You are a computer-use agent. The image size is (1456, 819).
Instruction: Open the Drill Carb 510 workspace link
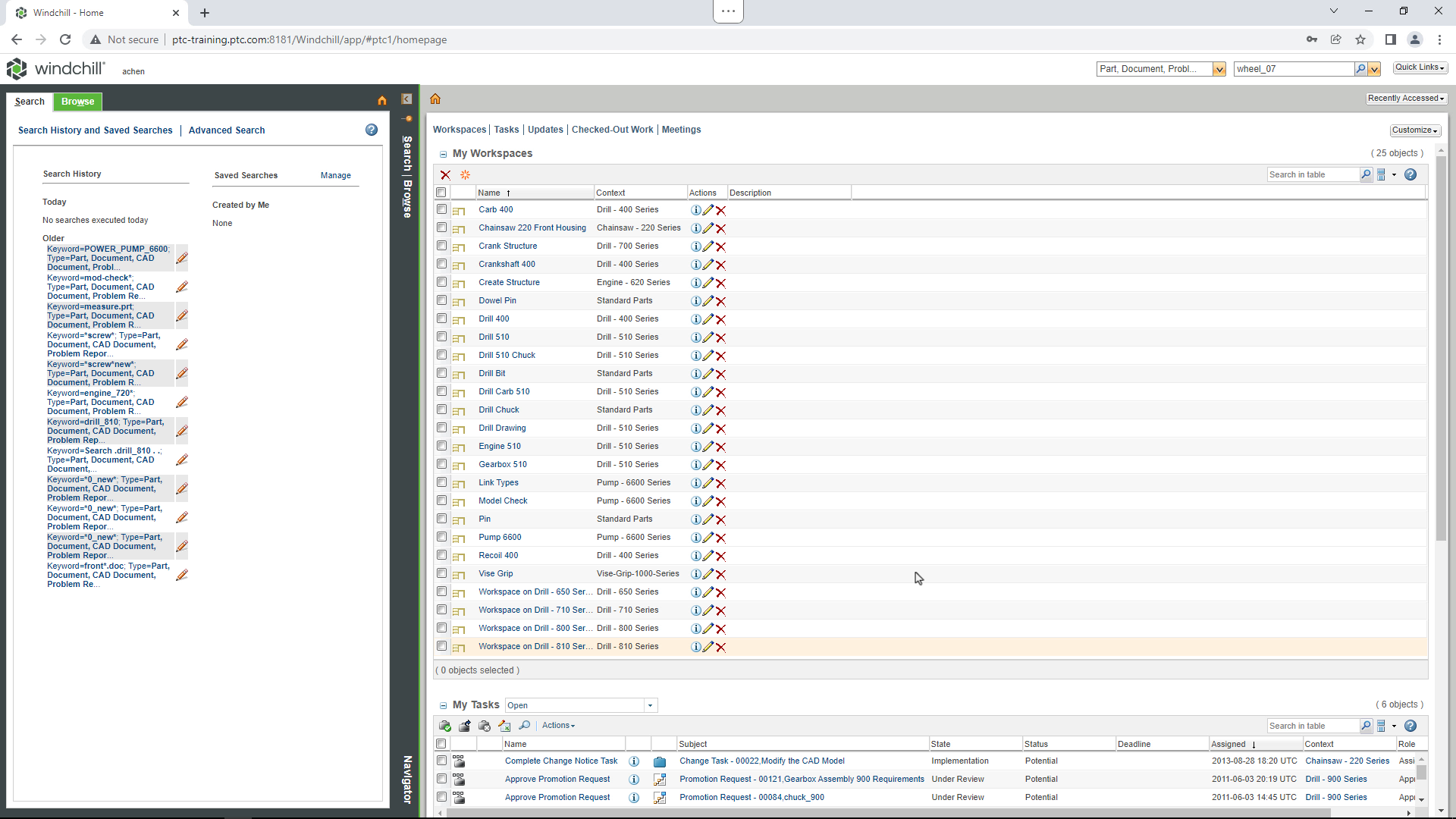[504, 392]
